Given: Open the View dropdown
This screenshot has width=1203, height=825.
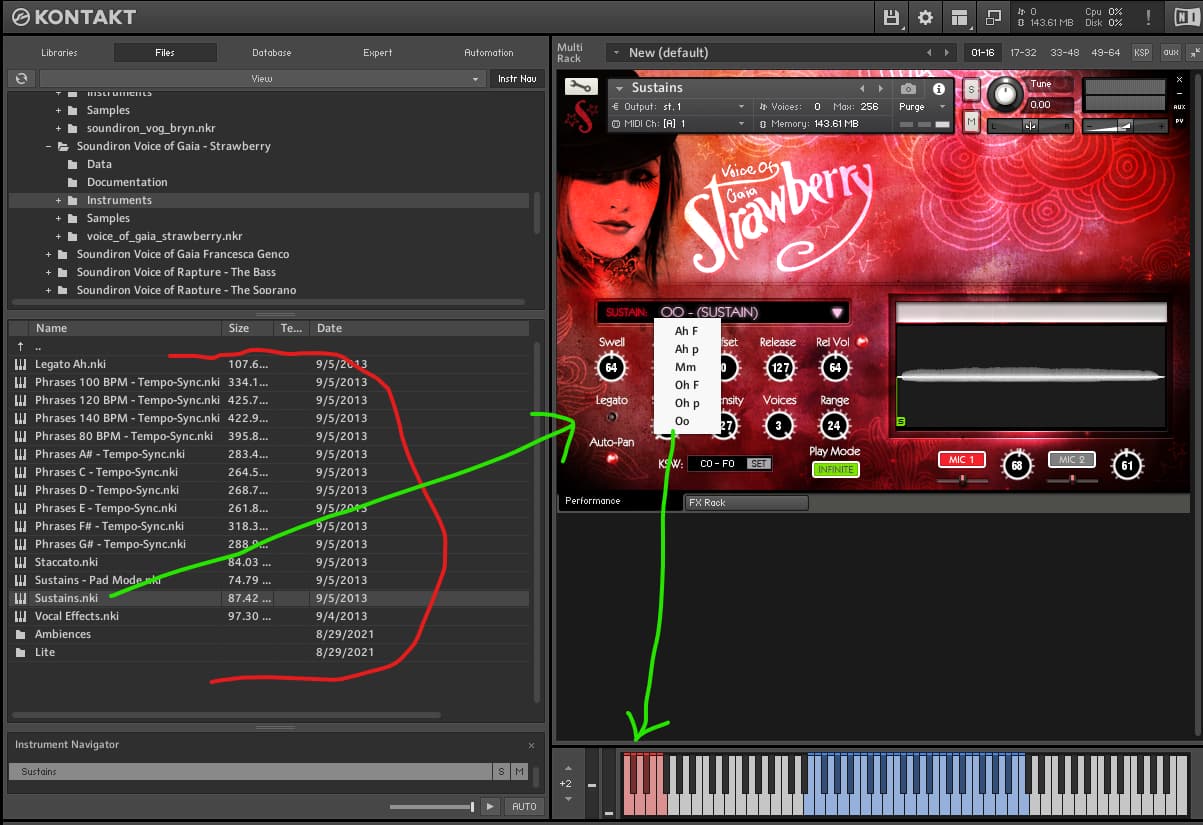Looking at the screenshot, I should pos(262,78).
